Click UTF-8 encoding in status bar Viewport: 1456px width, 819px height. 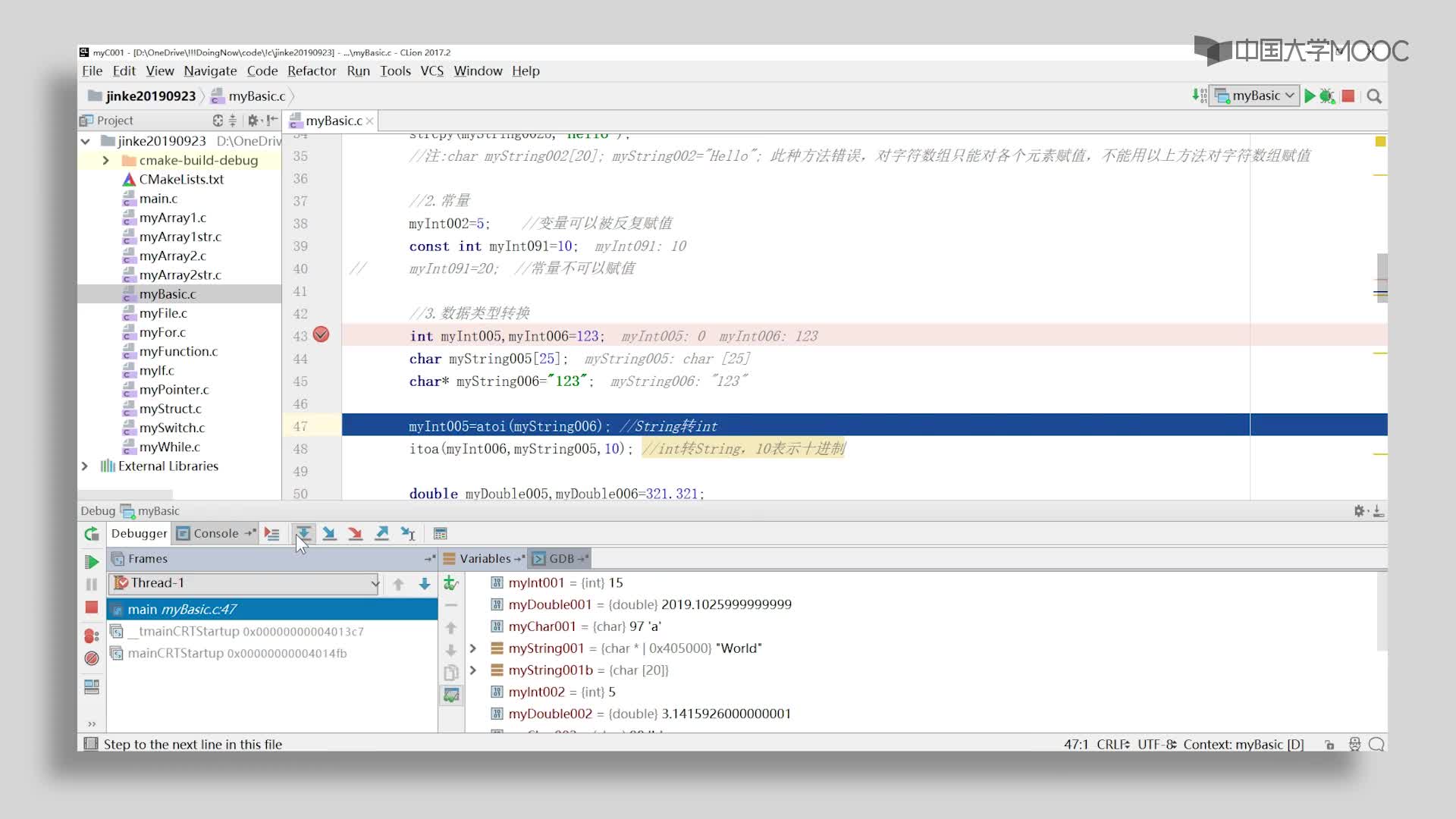pos(1156,745)
